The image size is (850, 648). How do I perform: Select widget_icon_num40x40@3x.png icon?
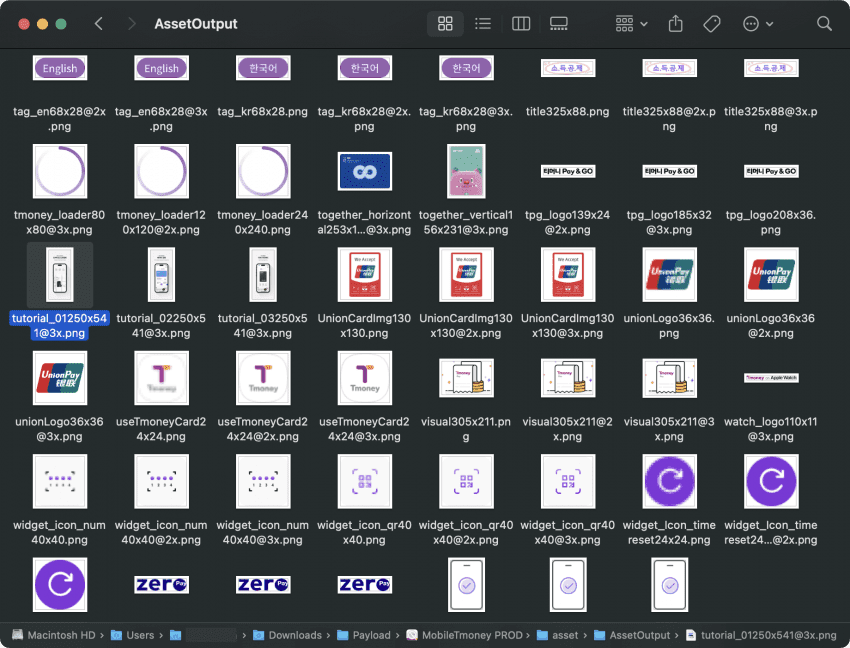click(263, 482)
